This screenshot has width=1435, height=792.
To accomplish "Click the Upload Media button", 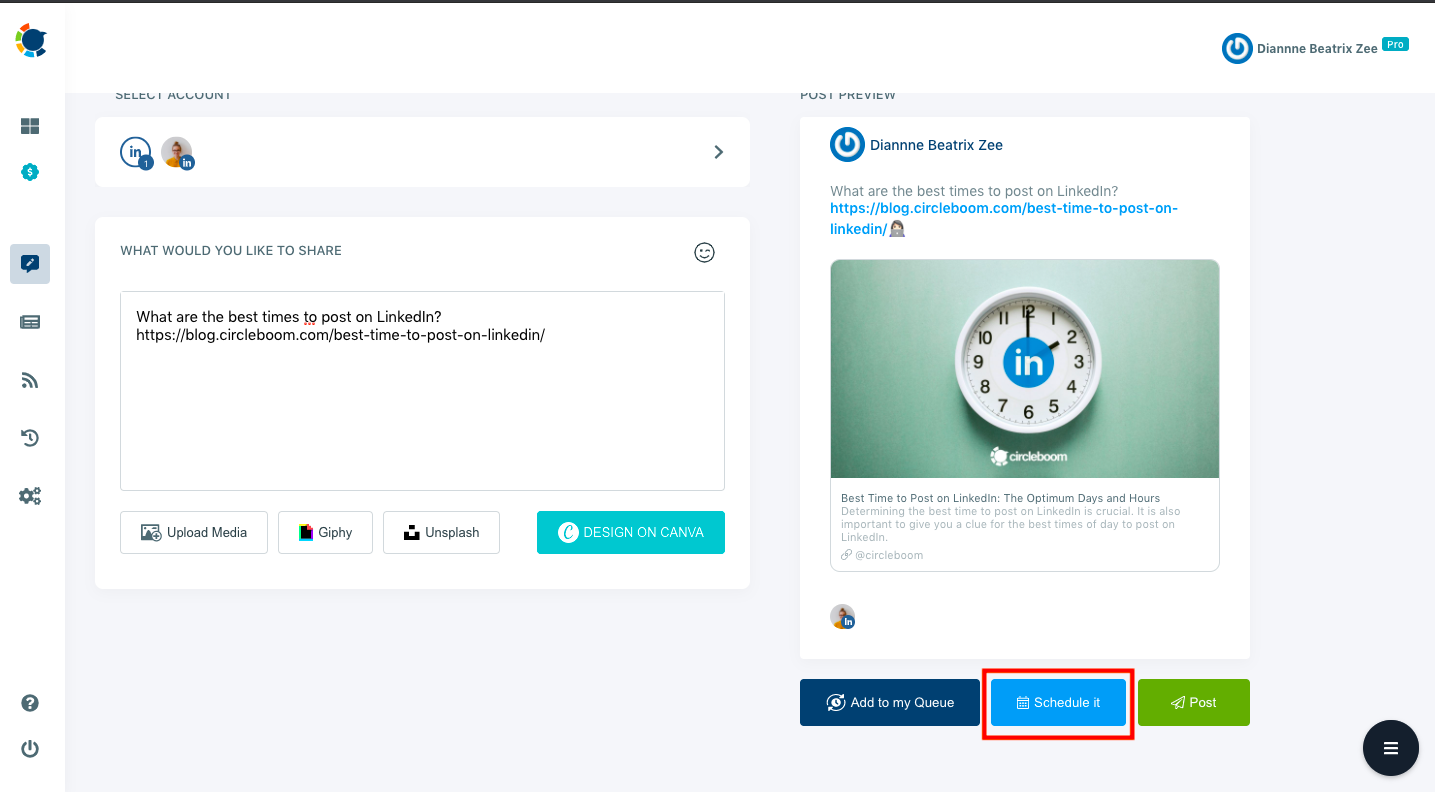I will pyautogui.click(x=194, y=533).
